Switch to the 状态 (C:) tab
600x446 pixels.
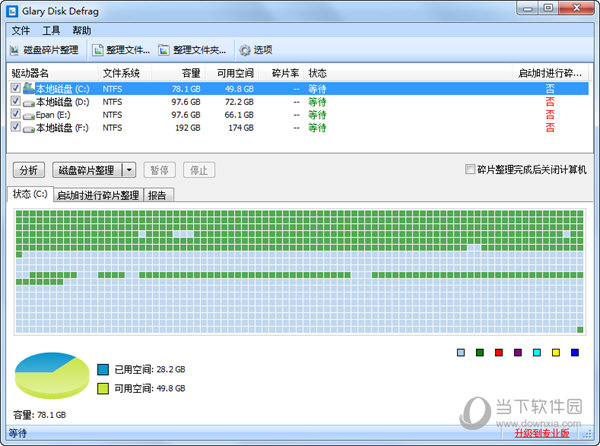pos(30,194)
